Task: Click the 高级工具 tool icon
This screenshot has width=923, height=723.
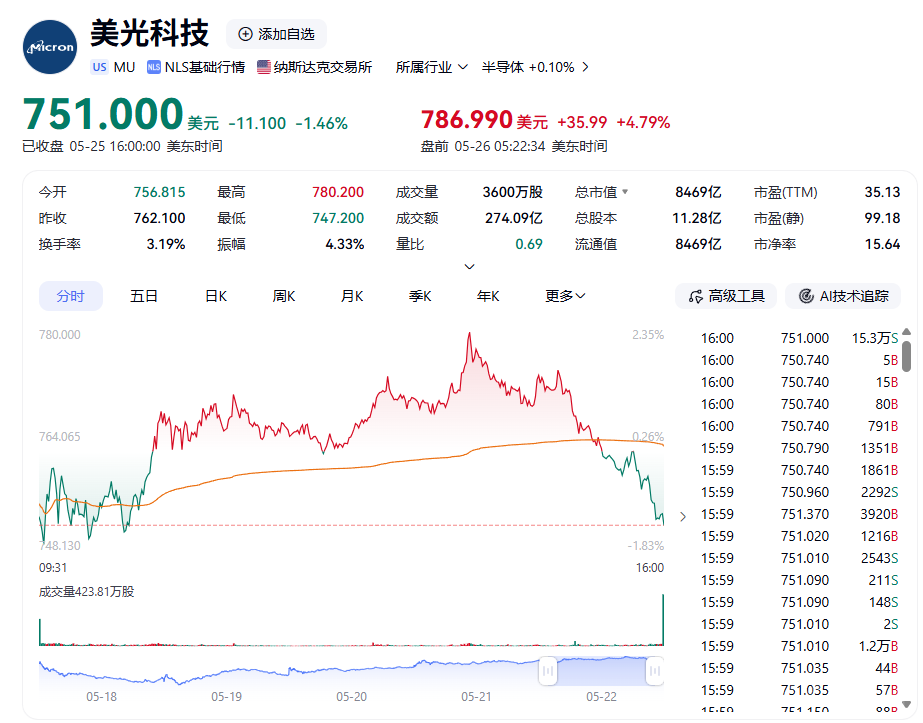Action: (696, 296)
